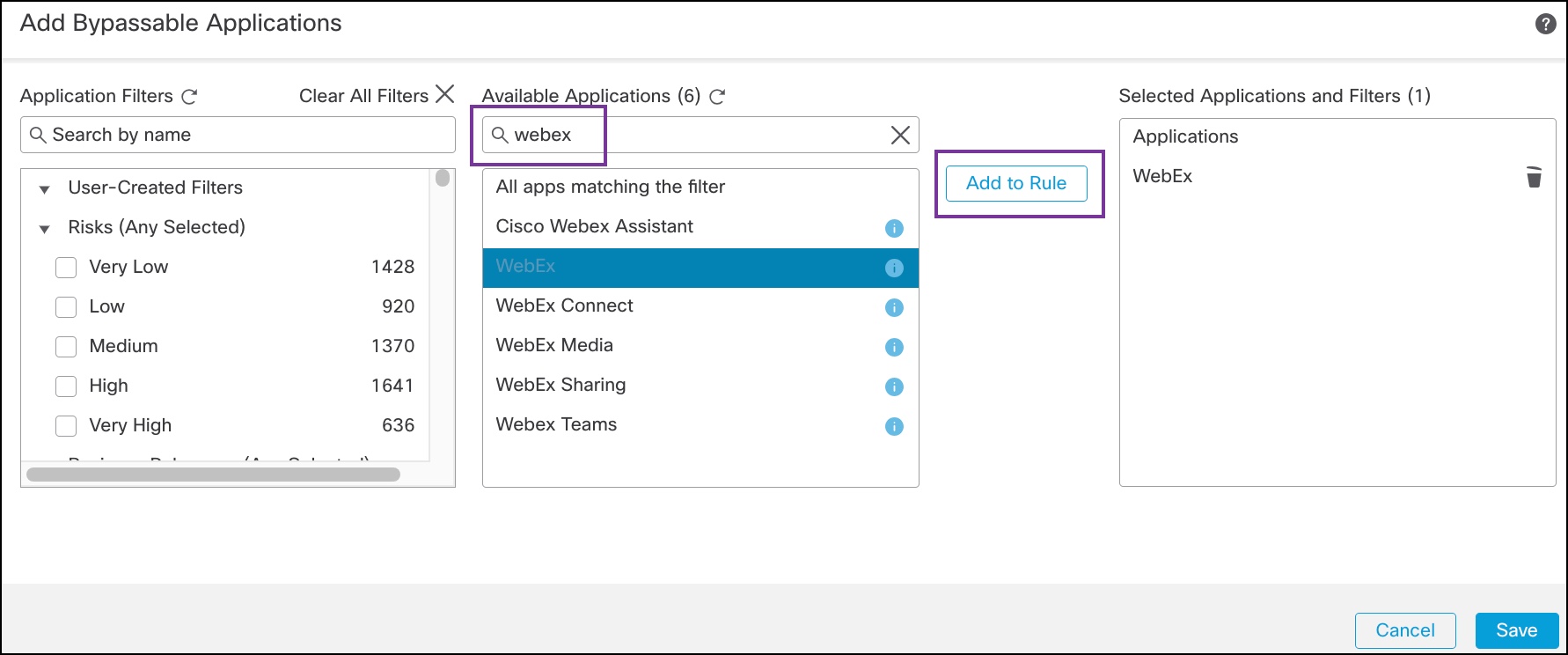
Task: Refresh the Application Filters list
Action: pos(189,97)
